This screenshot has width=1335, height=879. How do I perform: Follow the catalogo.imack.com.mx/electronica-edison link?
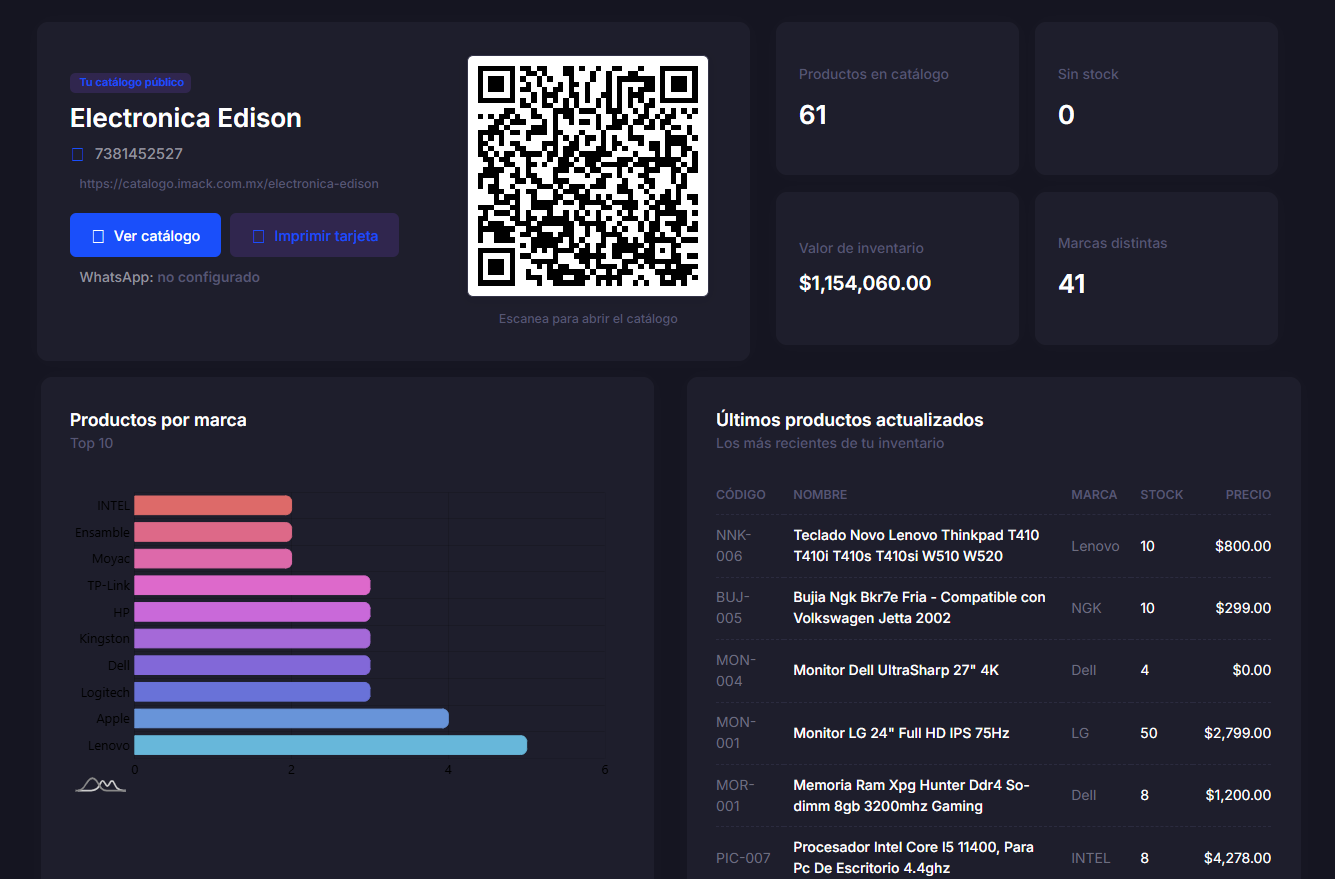tap(229, 184)
